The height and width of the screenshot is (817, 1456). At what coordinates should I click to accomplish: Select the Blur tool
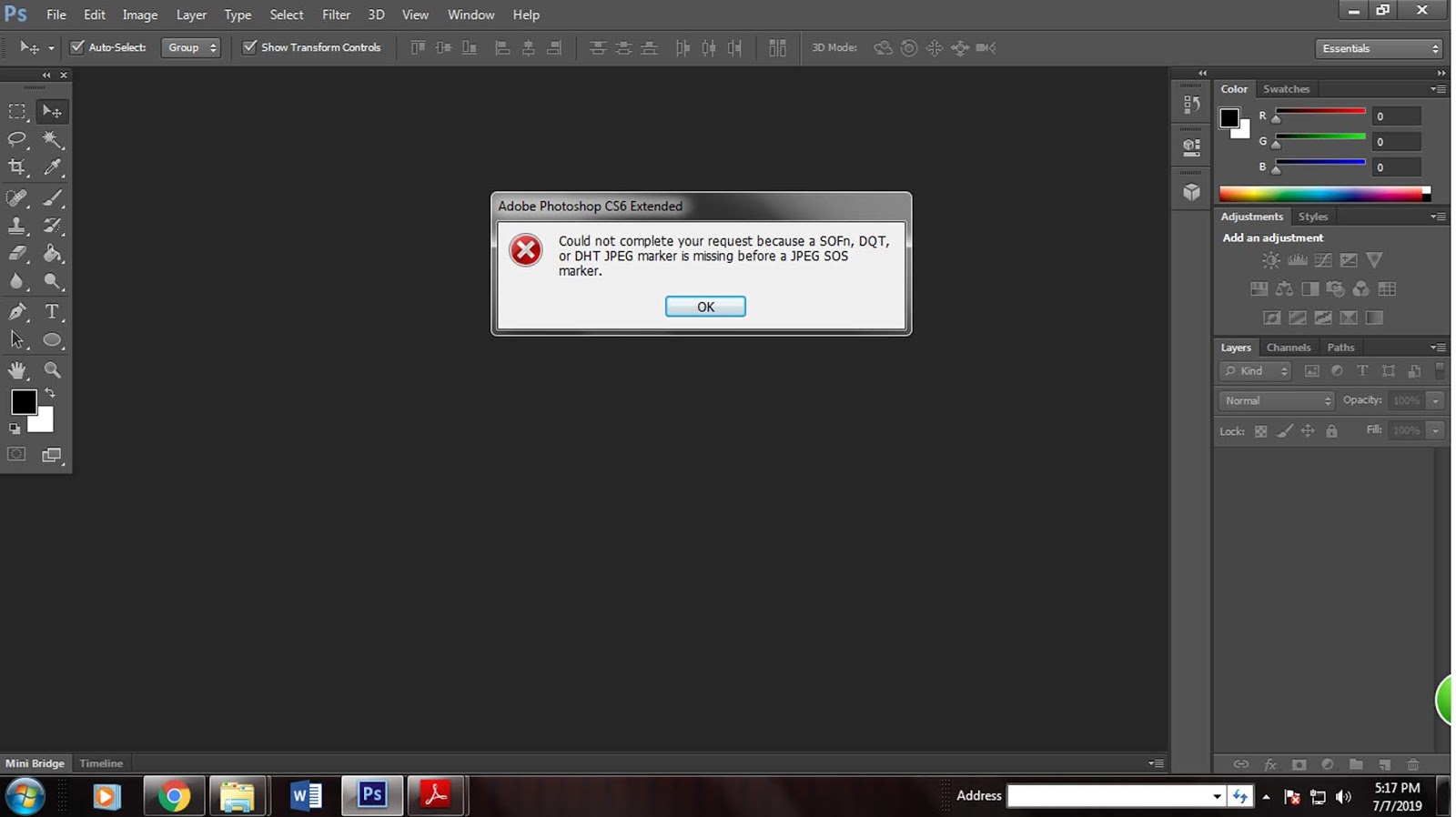(17, 282)
